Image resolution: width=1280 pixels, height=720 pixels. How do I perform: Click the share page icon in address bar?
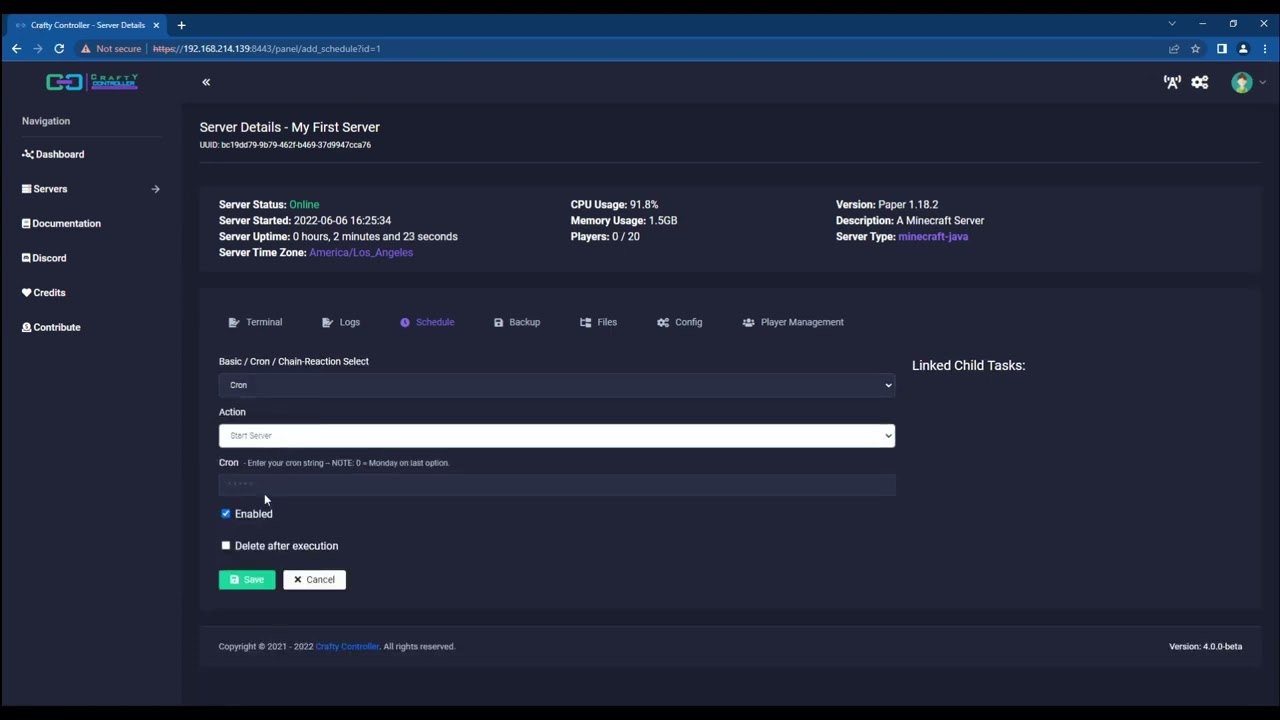click(x=1174, y=49)
